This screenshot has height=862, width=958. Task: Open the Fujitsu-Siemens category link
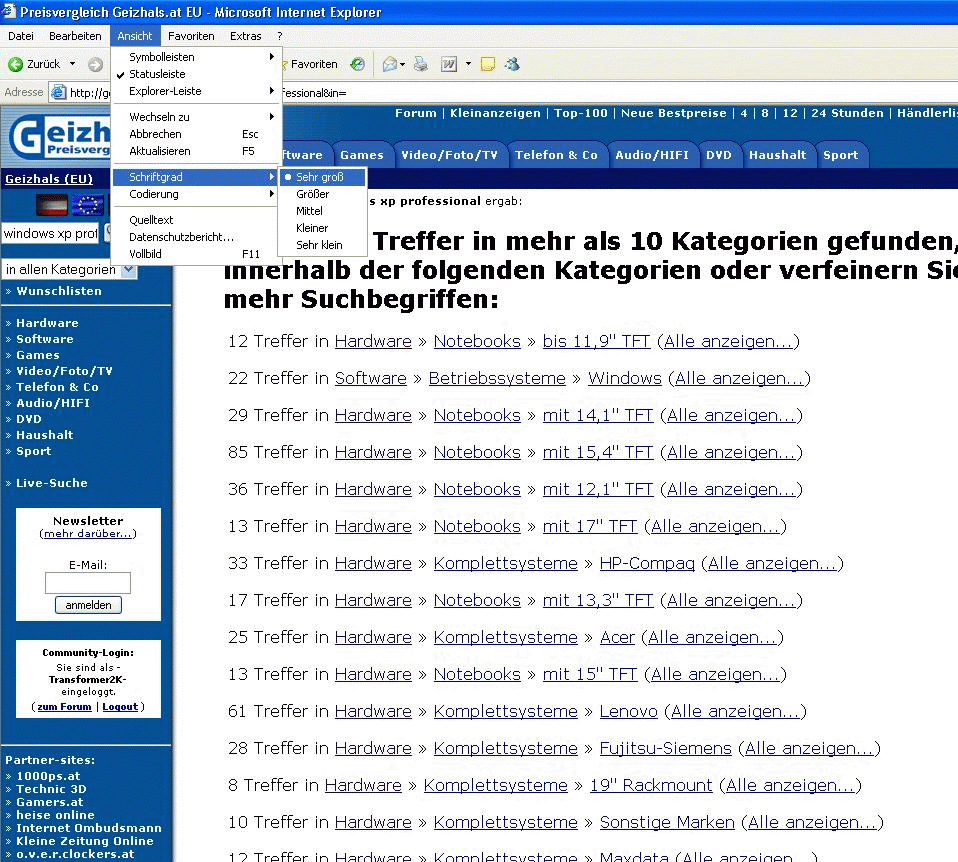tap(665, 748)
